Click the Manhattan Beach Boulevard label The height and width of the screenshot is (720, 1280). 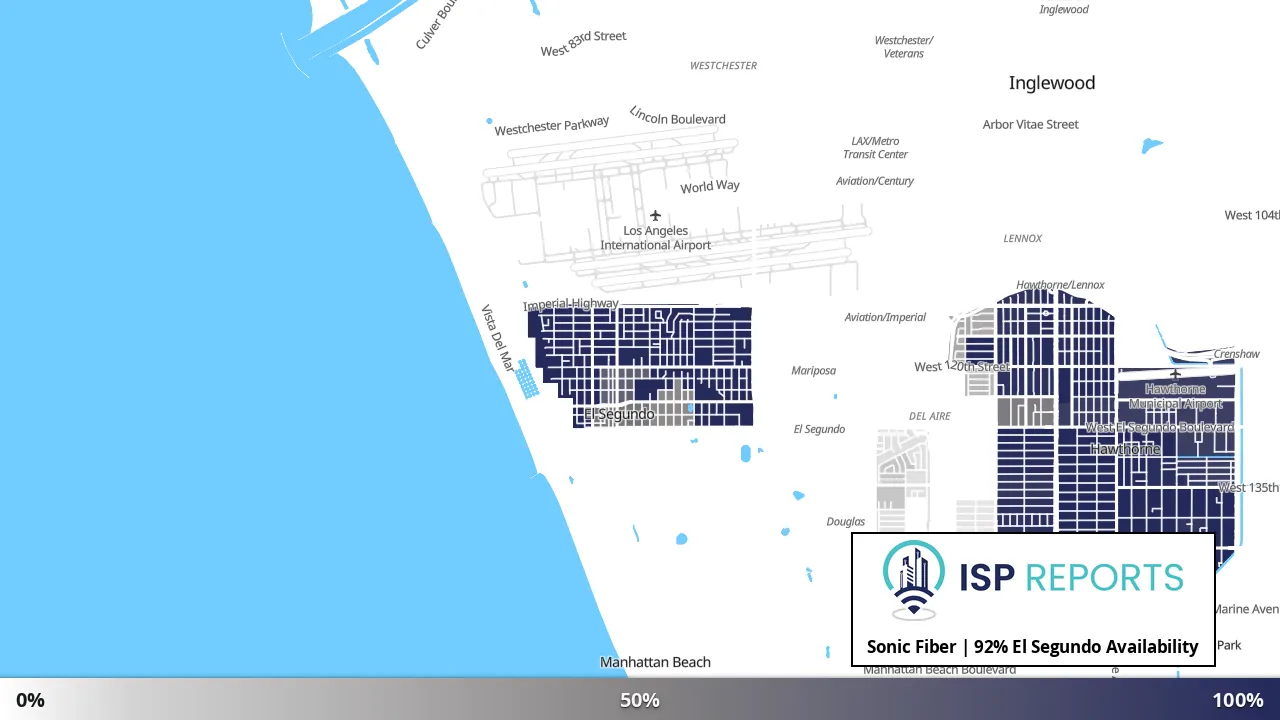click(940, 670)
